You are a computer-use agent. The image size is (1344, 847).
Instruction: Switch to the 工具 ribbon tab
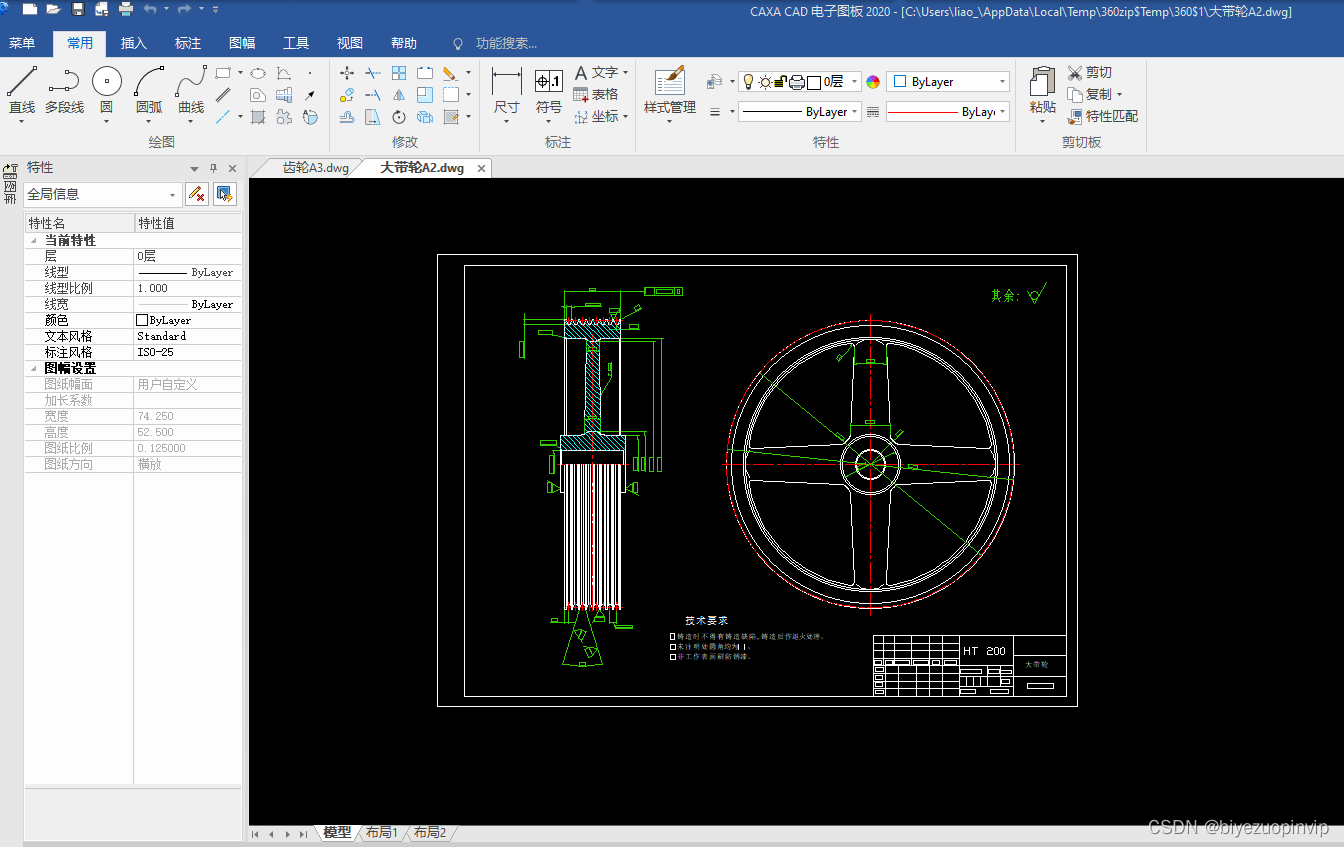point(296,43)
